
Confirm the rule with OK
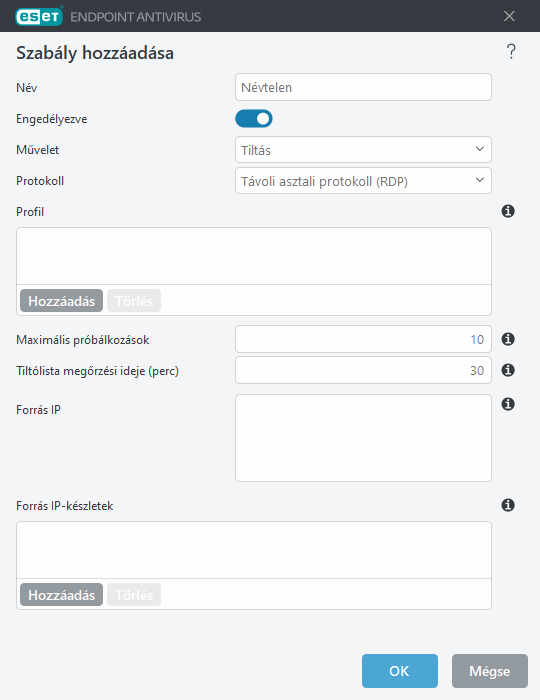tap(399, 671)
